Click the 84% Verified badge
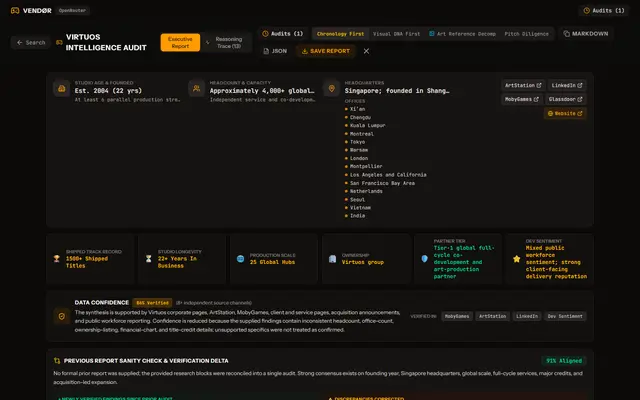This screenshot has height=400, width=640. click(152, 303)
